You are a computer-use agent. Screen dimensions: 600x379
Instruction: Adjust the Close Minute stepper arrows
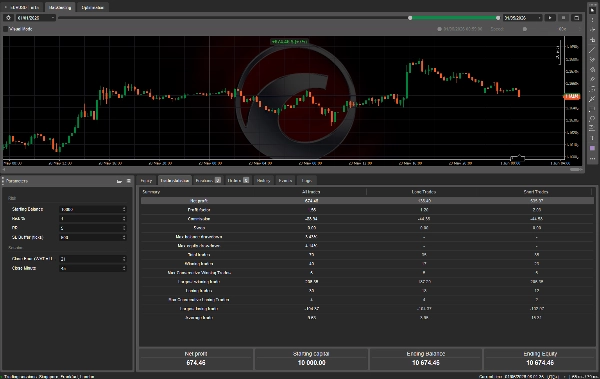click(x=124, y=268)
